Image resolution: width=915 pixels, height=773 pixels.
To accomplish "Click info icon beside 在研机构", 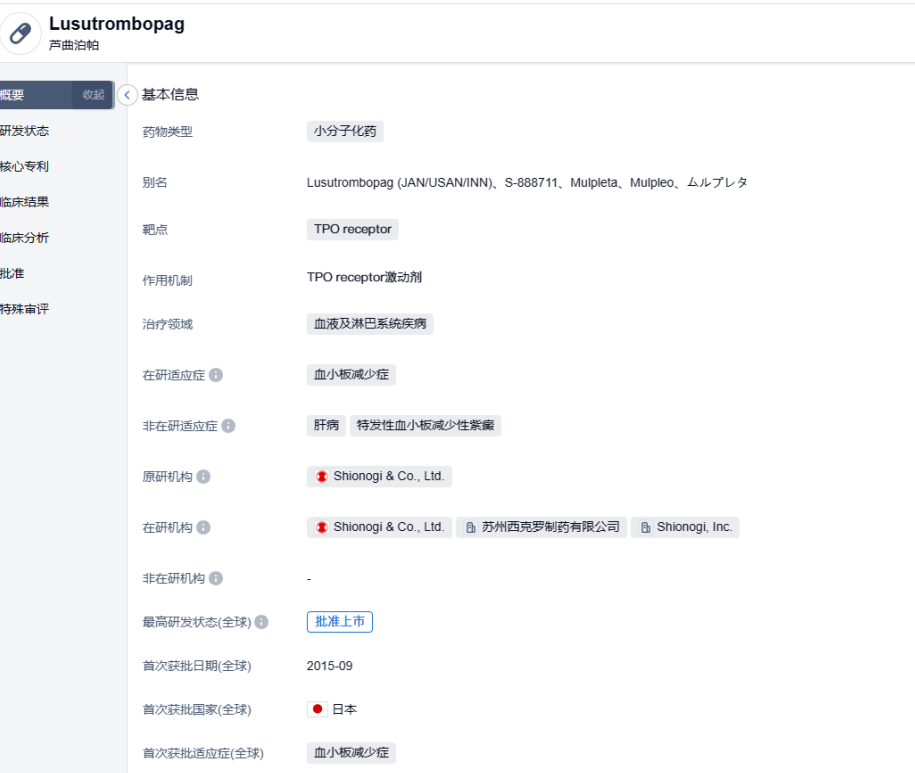I will (203, 527).
